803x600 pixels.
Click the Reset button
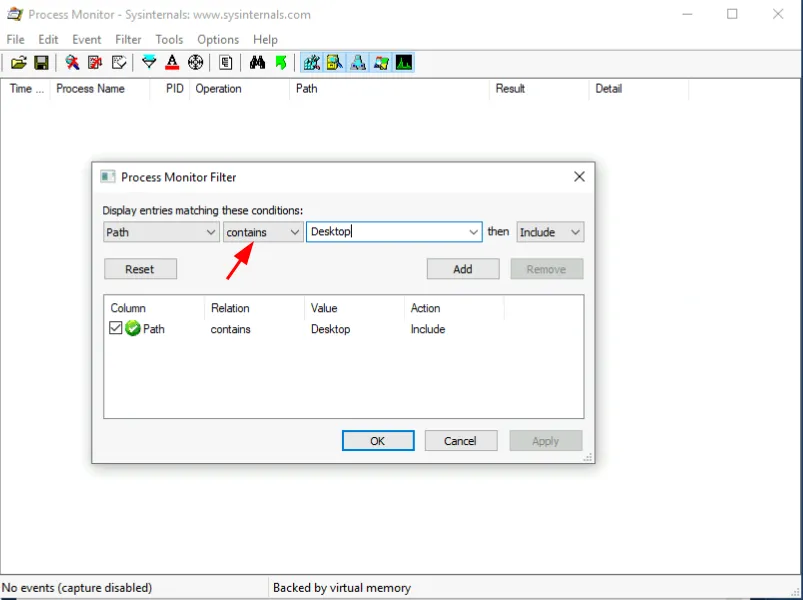tap(140, 269)
